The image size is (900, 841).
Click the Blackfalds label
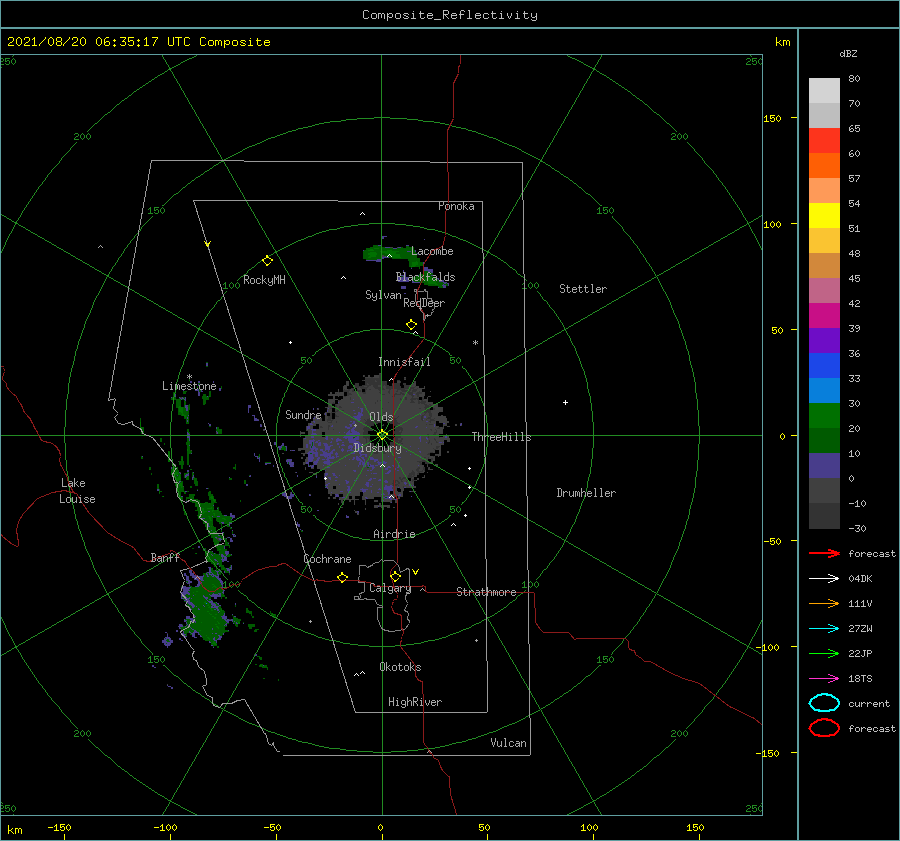[425, 277]
